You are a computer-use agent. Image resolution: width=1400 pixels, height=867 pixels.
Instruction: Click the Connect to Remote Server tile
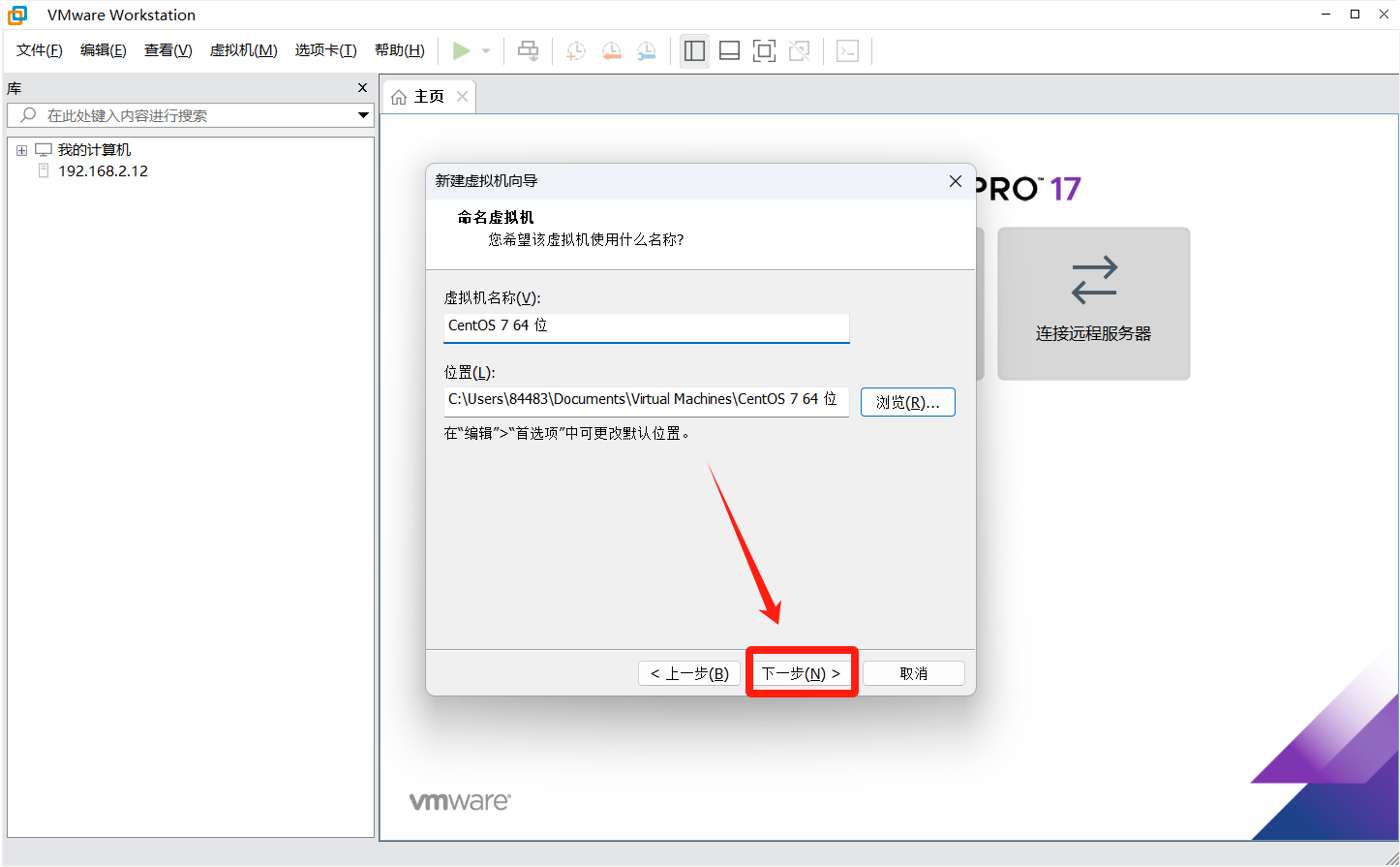click(1093, 303)
